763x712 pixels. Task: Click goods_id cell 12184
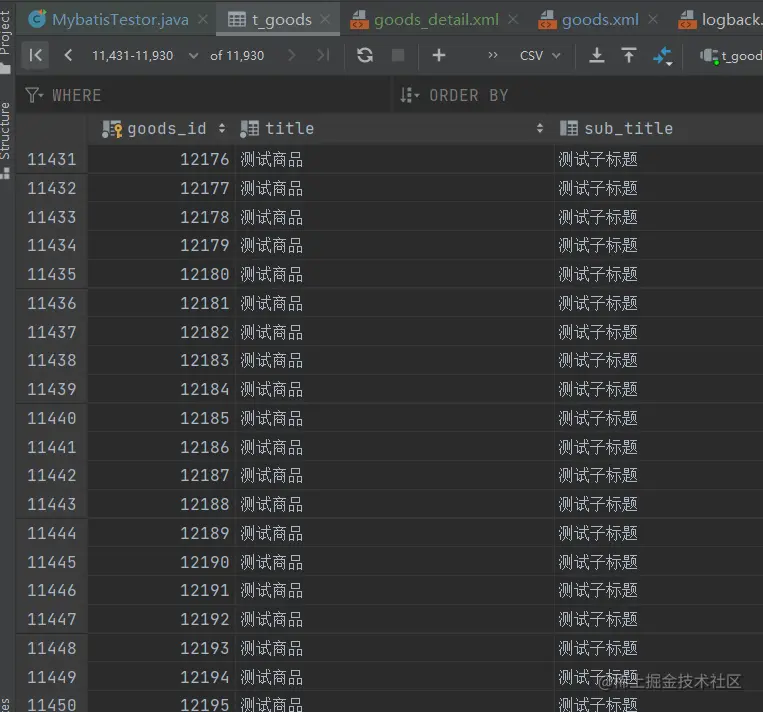pyautogui.click(x=162, y=389)
